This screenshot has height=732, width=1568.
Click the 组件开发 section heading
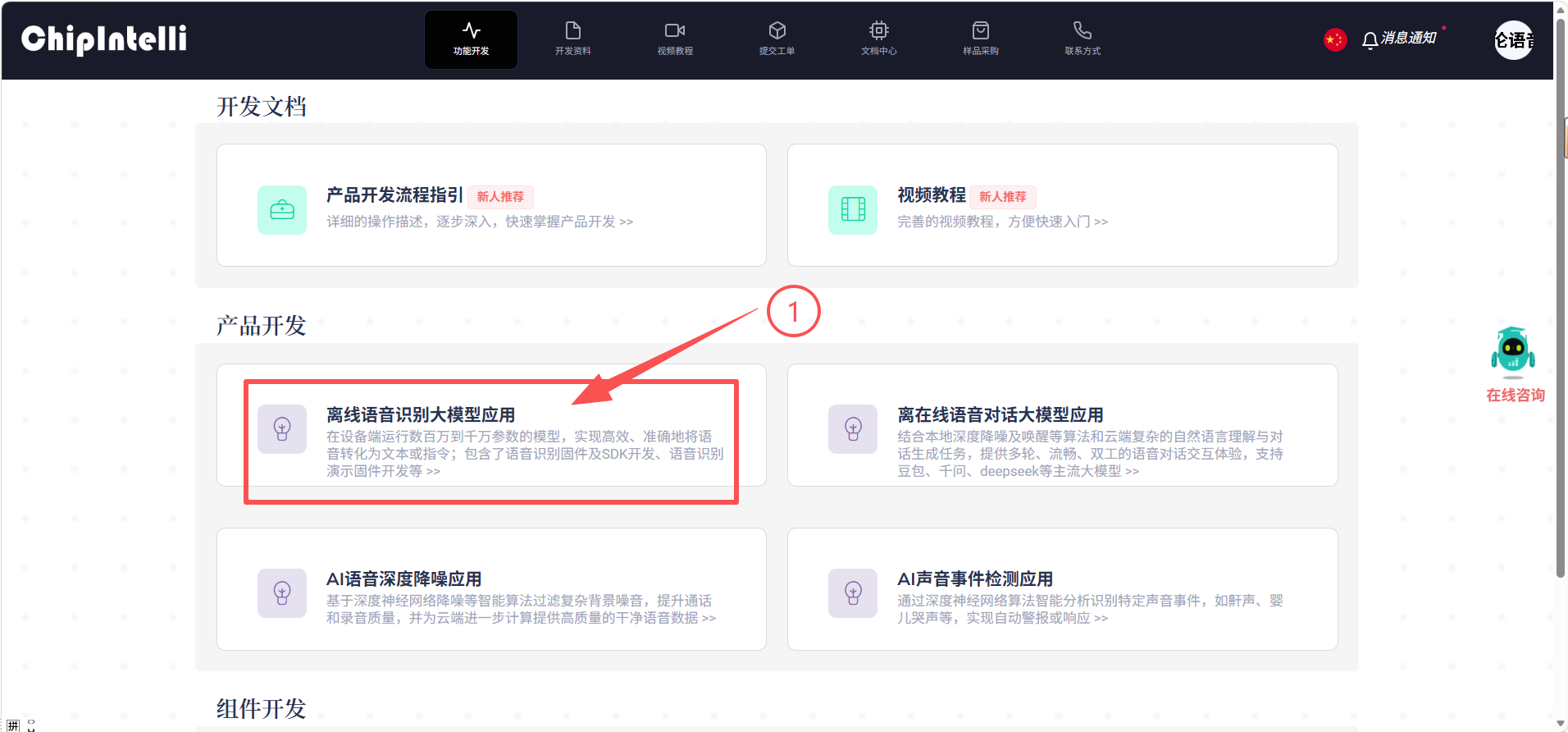pos(262,709)
